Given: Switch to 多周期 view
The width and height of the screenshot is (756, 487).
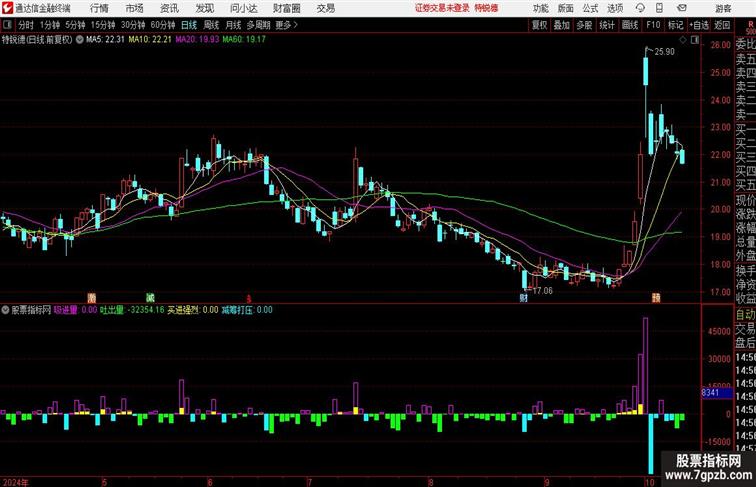Looking at the screenshot, I should click(x=258, y=25).
